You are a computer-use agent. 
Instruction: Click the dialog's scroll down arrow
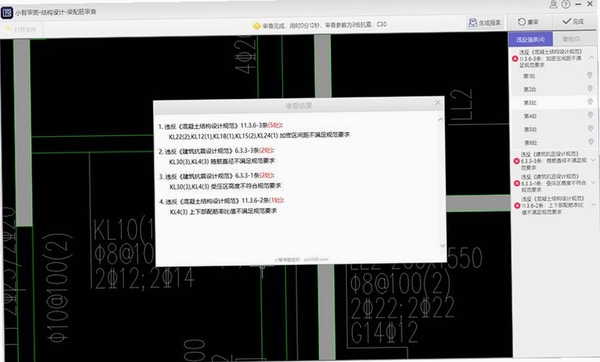tap(442, 246)
